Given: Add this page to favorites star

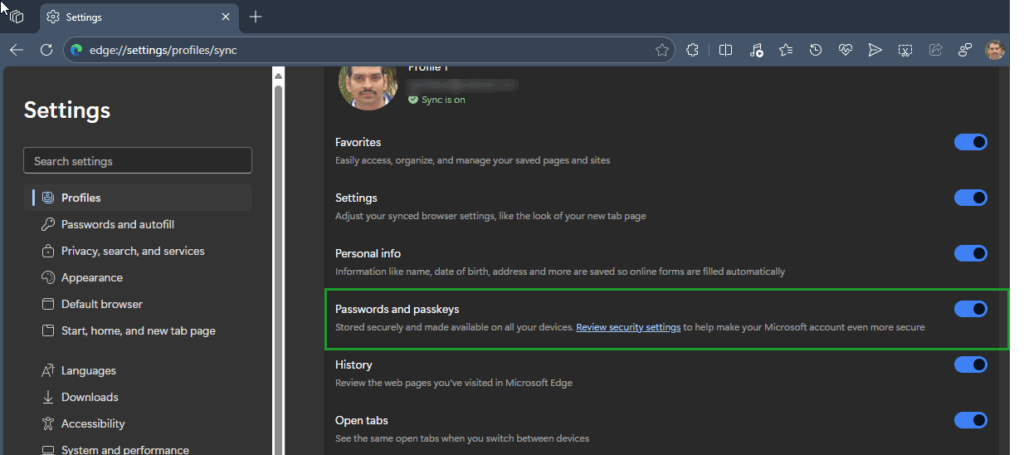Looking at the screenshot, I should click(662, 50).
